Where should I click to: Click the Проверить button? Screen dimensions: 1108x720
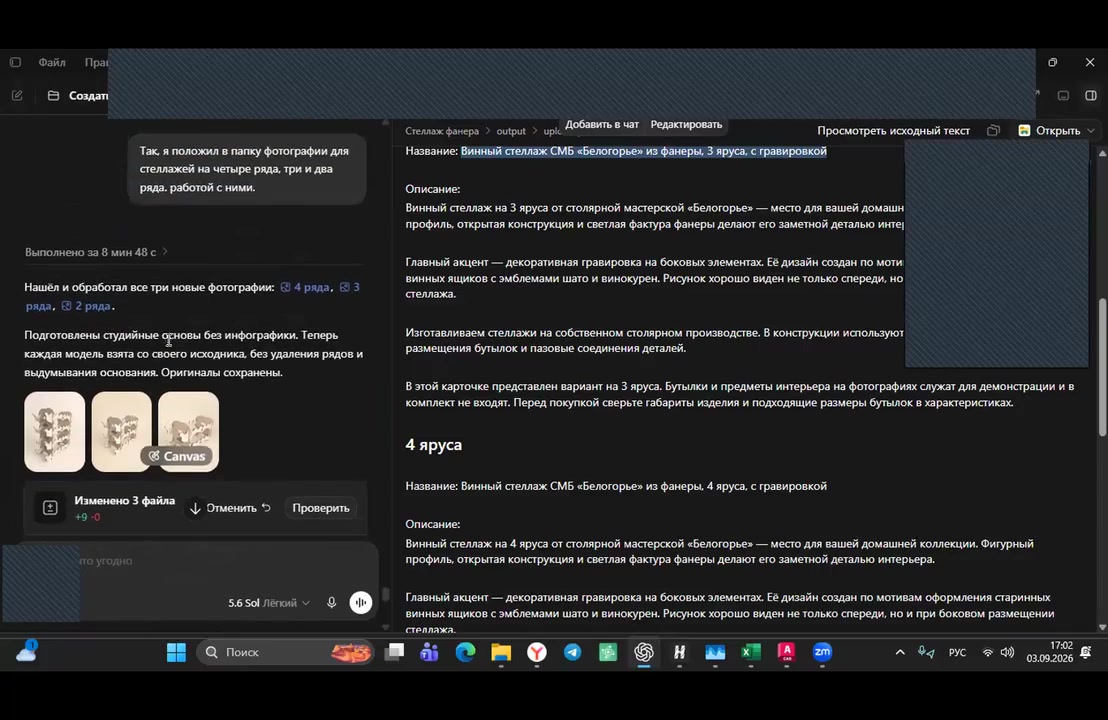321,508
